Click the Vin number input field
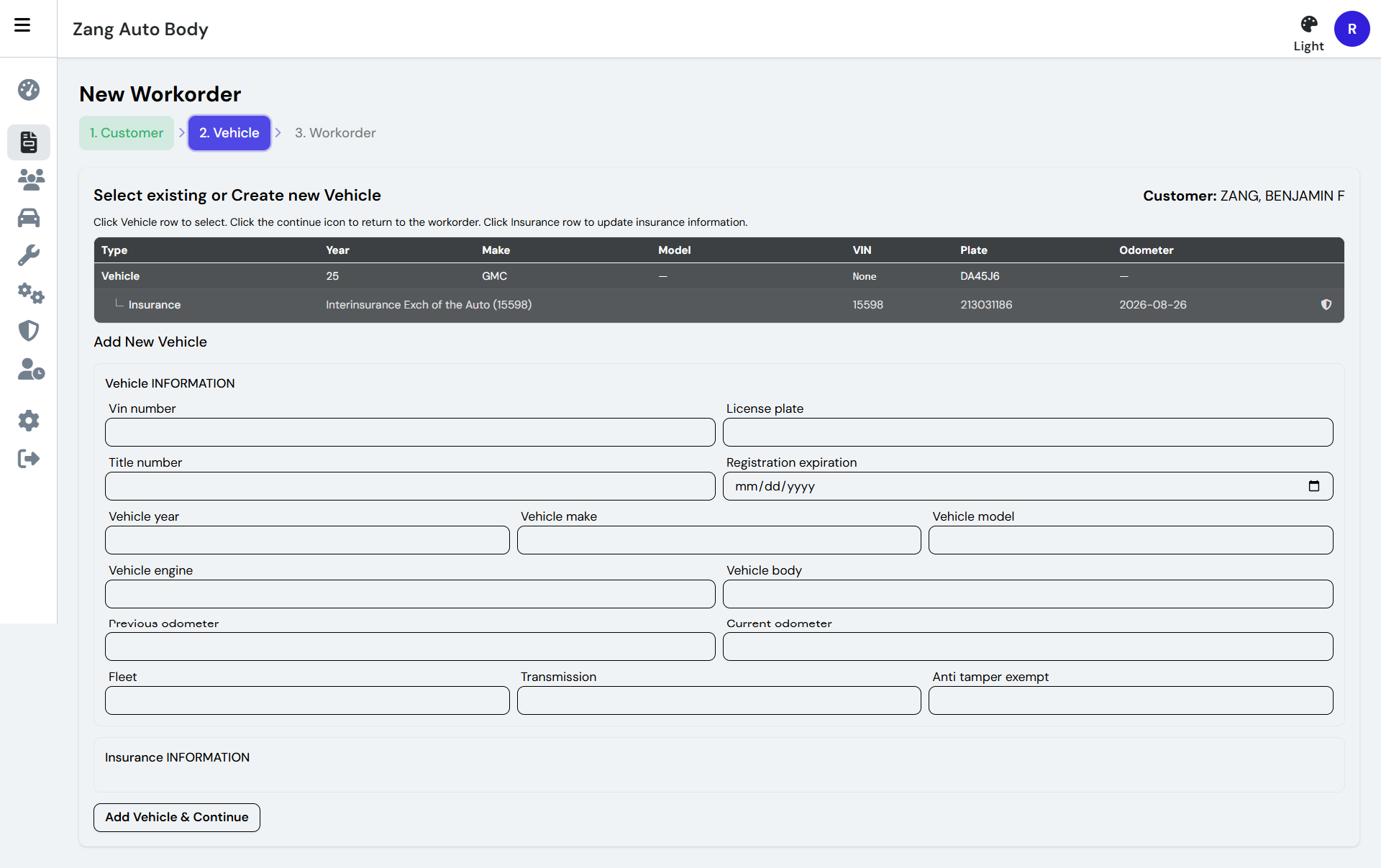This screenshot has height=868, width=1381. click(410, 432)
